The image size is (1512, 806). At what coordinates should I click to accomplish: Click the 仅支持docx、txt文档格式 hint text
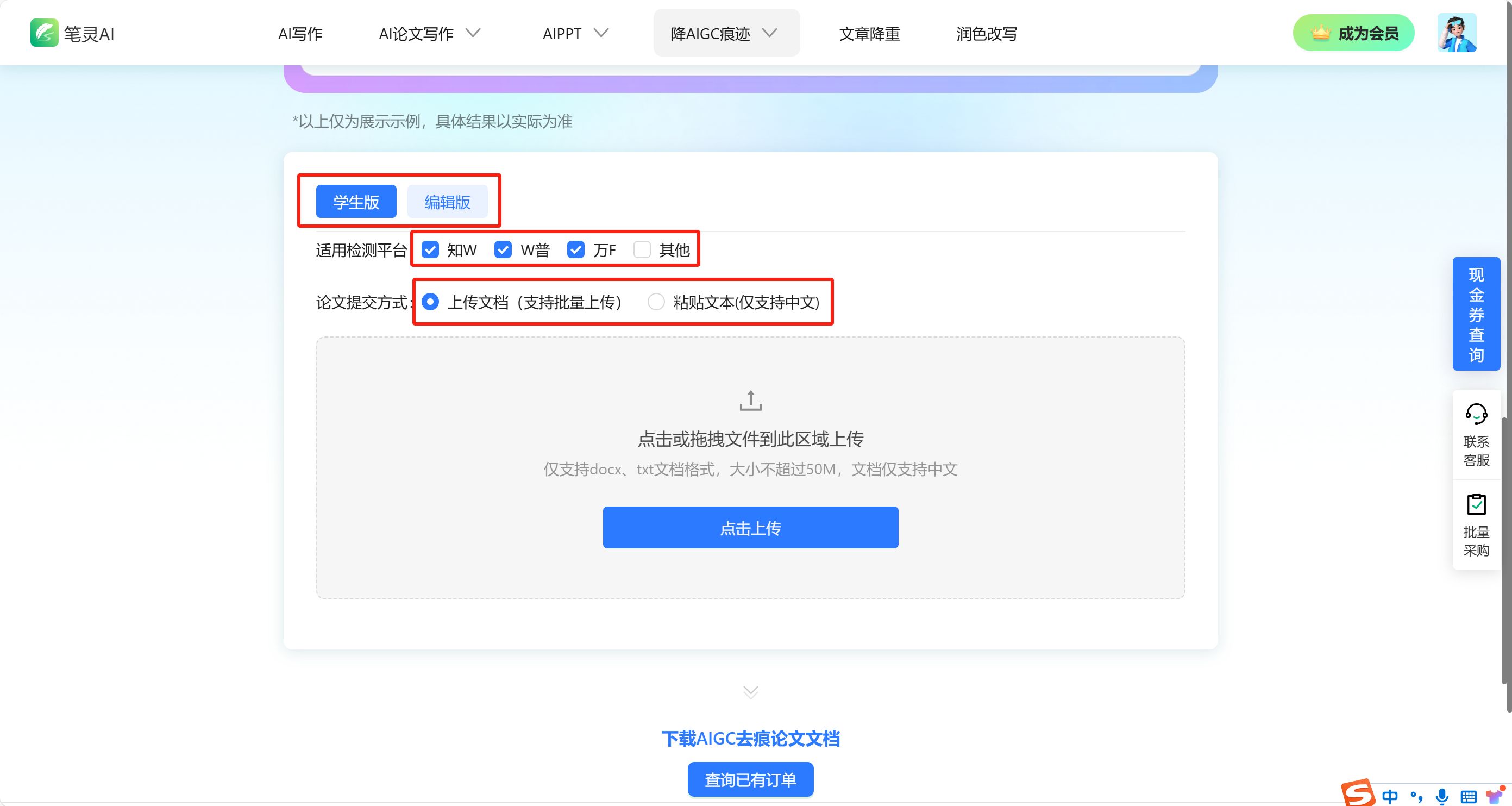tap(751, 469)
